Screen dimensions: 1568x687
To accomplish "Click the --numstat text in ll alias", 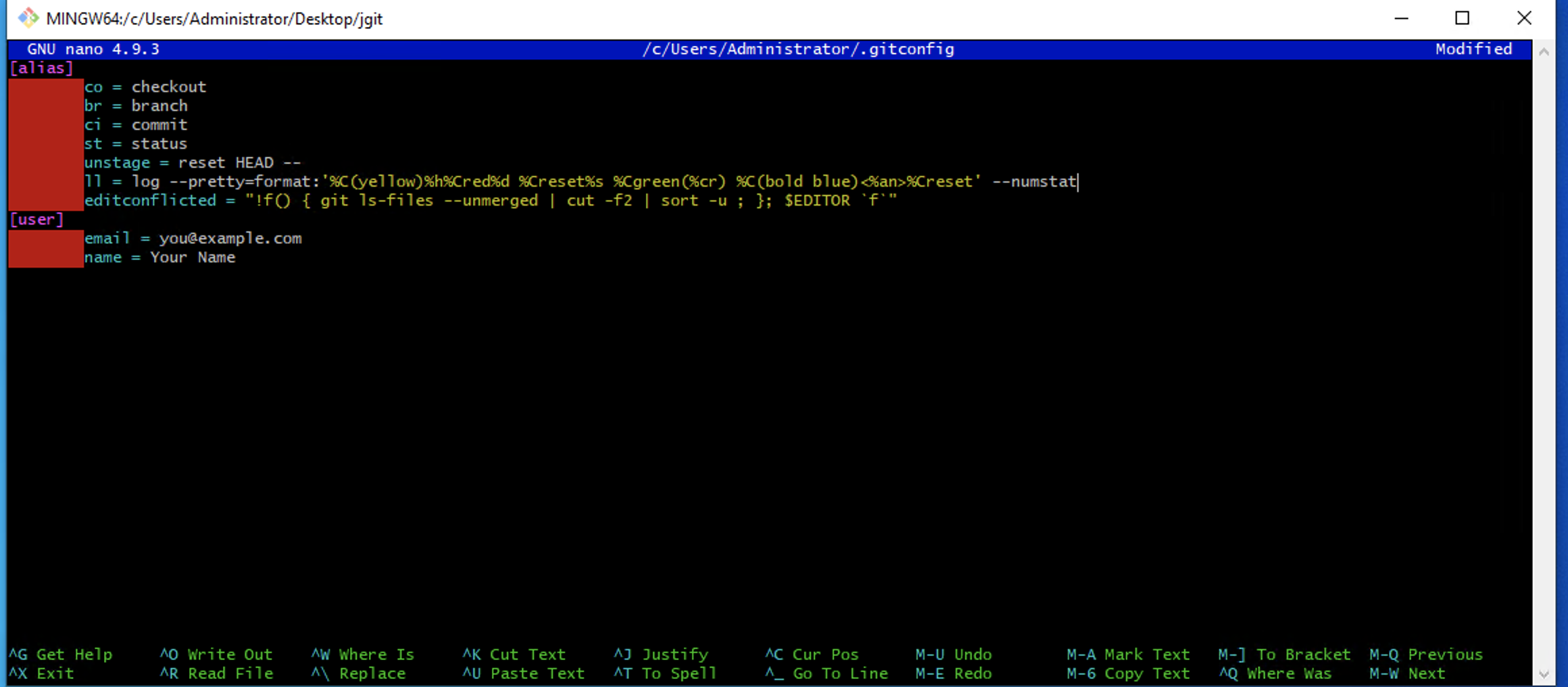I will tap(1034, 181).
